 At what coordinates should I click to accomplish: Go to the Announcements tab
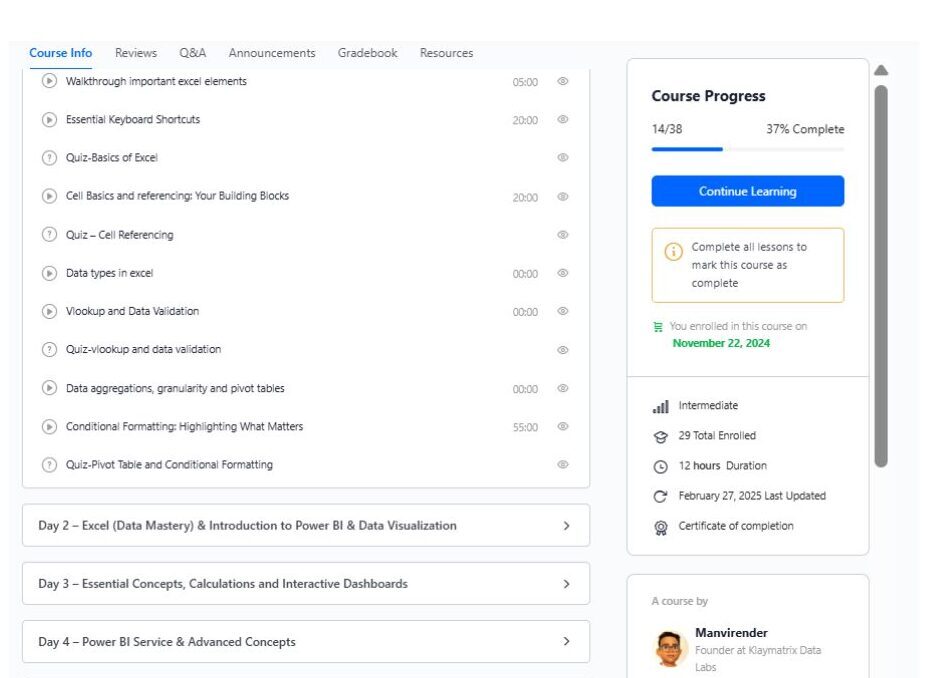272,53
